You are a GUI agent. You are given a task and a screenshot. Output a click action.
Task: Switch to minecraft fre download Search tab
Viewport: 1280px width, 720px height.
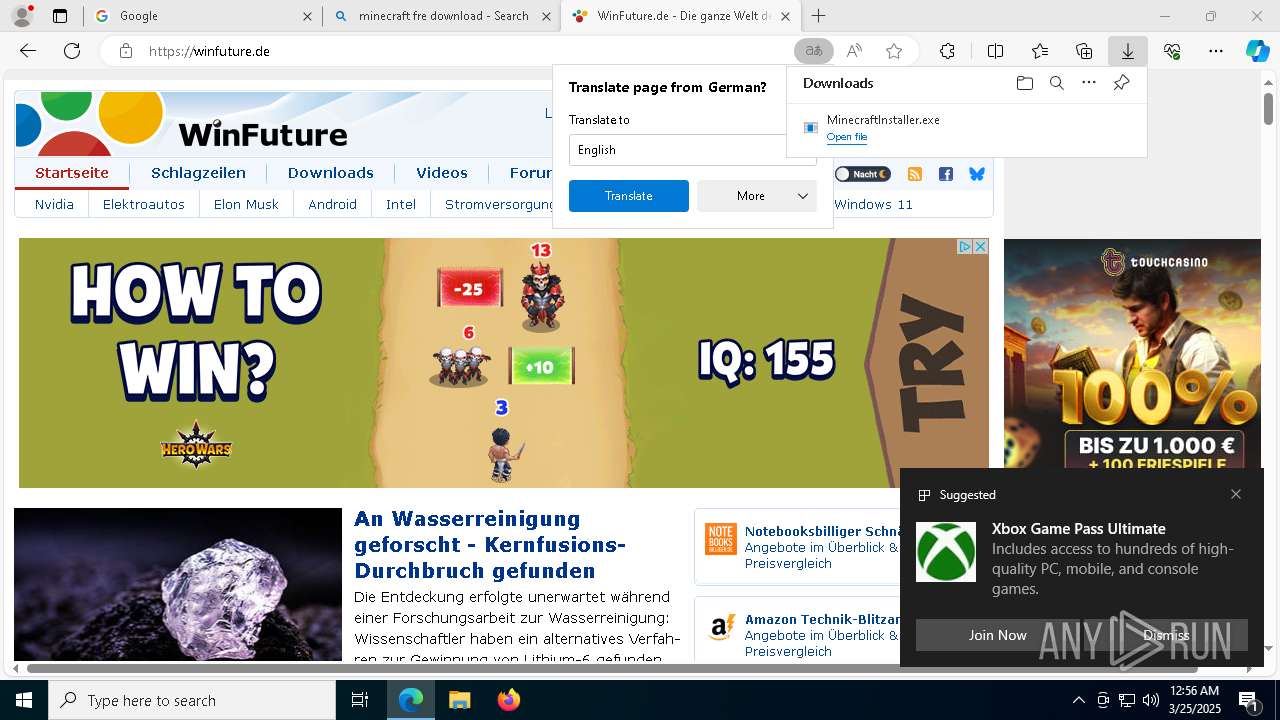441,16
